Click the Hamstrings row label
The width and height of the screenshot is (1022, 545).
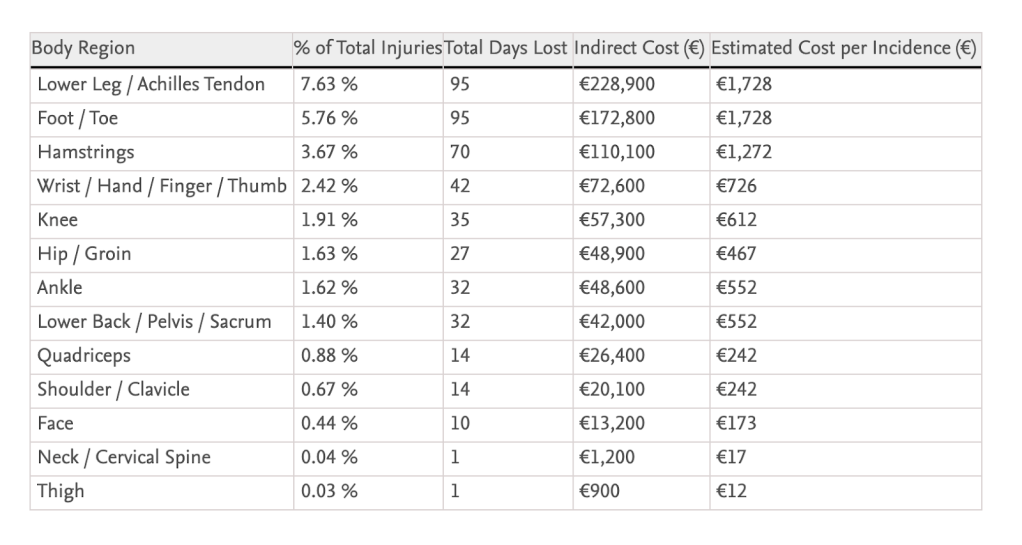86,152
